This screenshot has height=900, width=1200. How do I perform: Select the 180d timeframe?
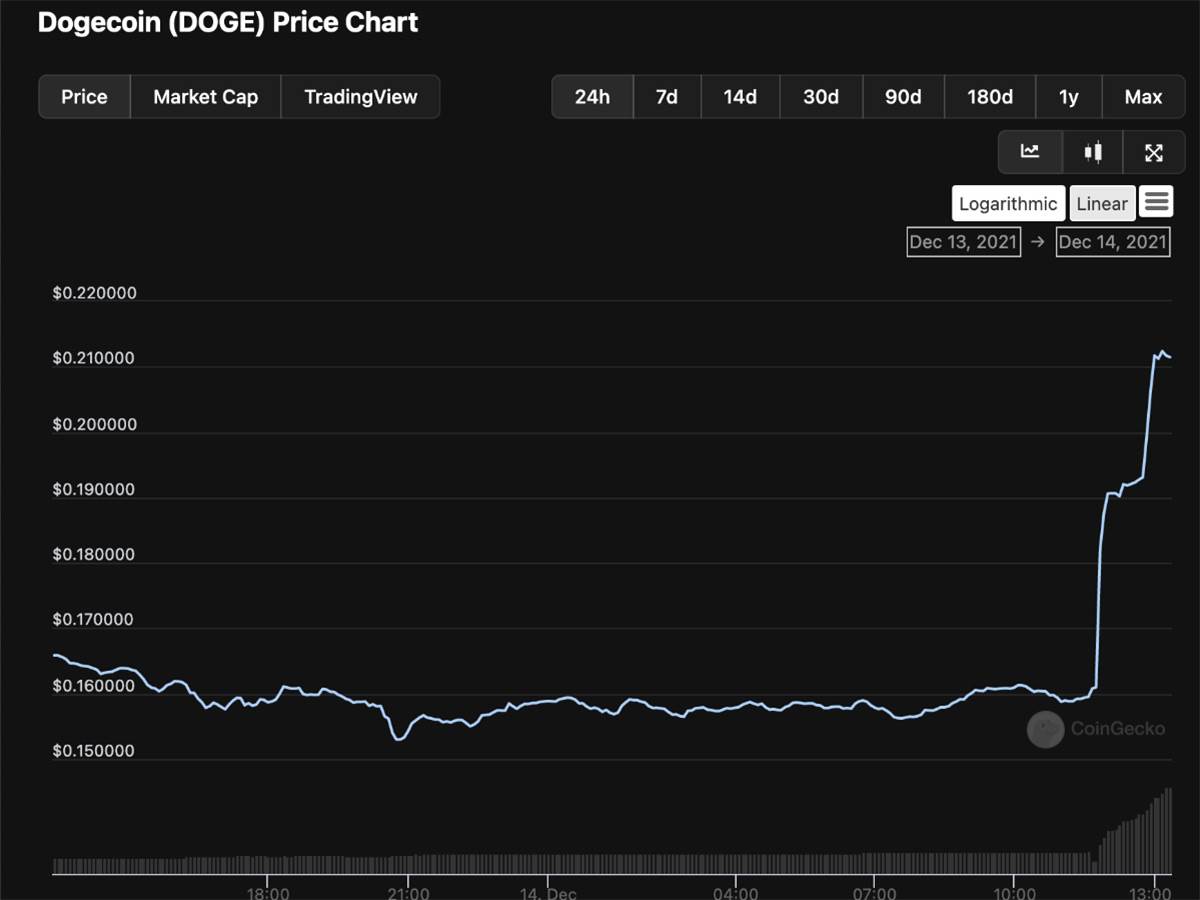988,96
